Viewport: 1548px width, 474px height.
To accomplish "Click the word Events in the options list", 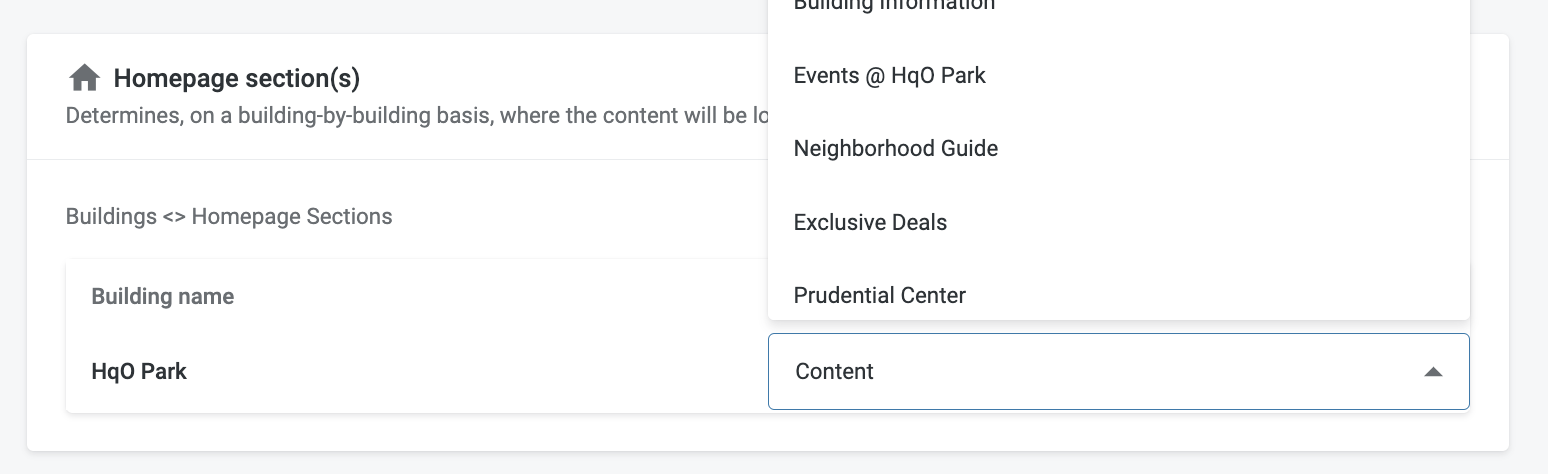I will point(826,76).
